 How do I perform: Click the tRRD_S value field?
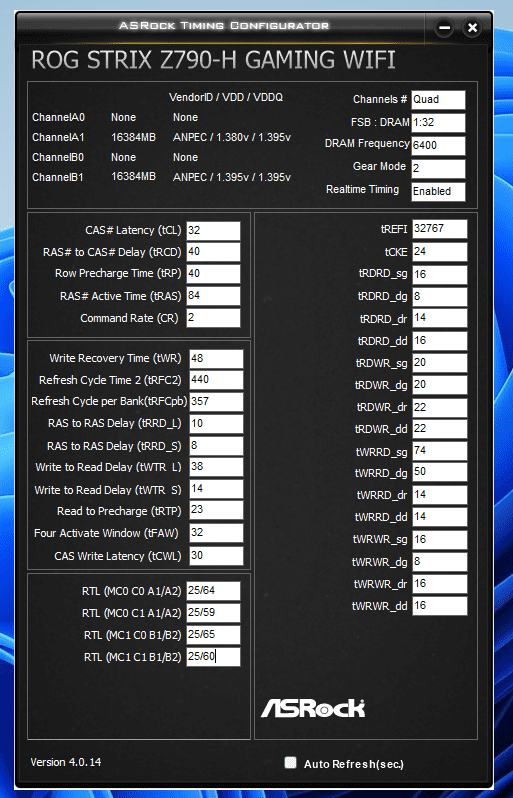click(x=216, y=446)
